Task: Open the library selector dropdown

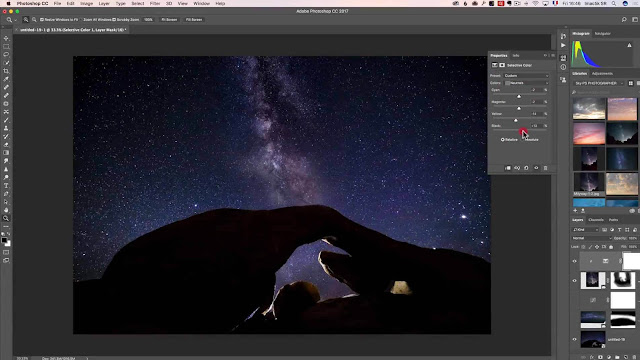Action: 598,83
